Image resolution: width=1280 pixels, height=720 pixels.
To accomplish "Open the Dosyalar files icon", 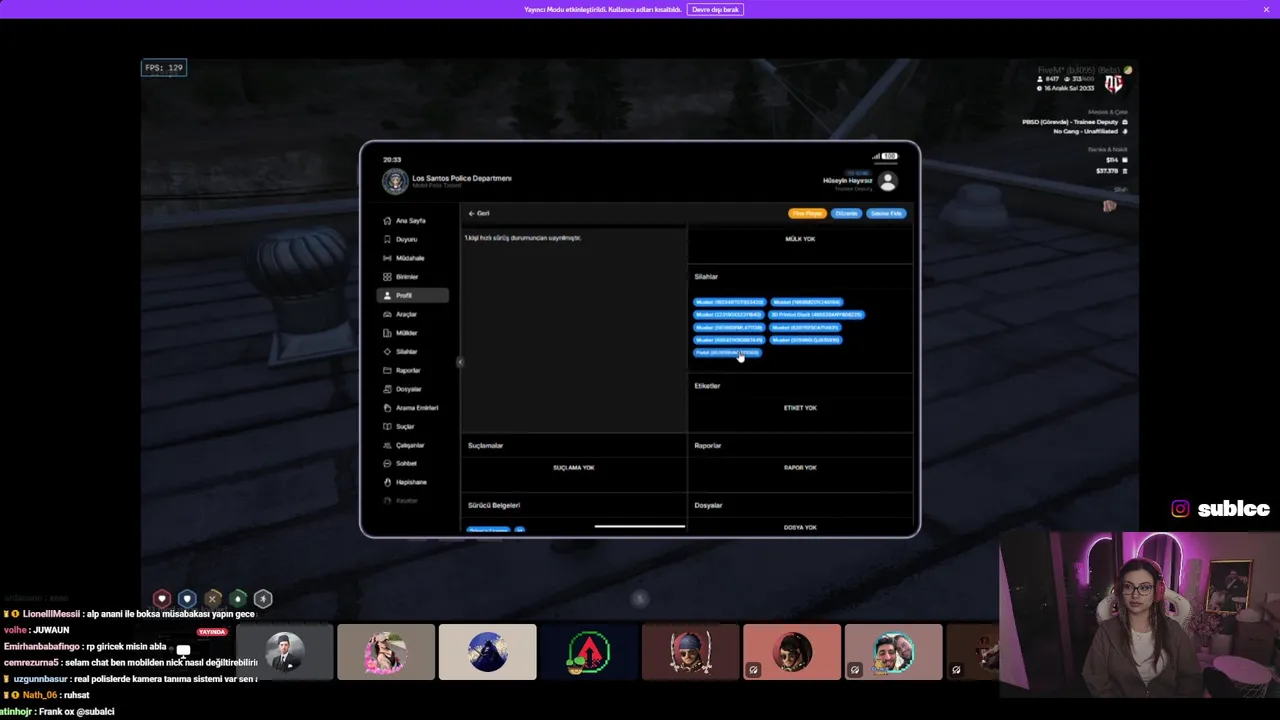I will point(387,389).
